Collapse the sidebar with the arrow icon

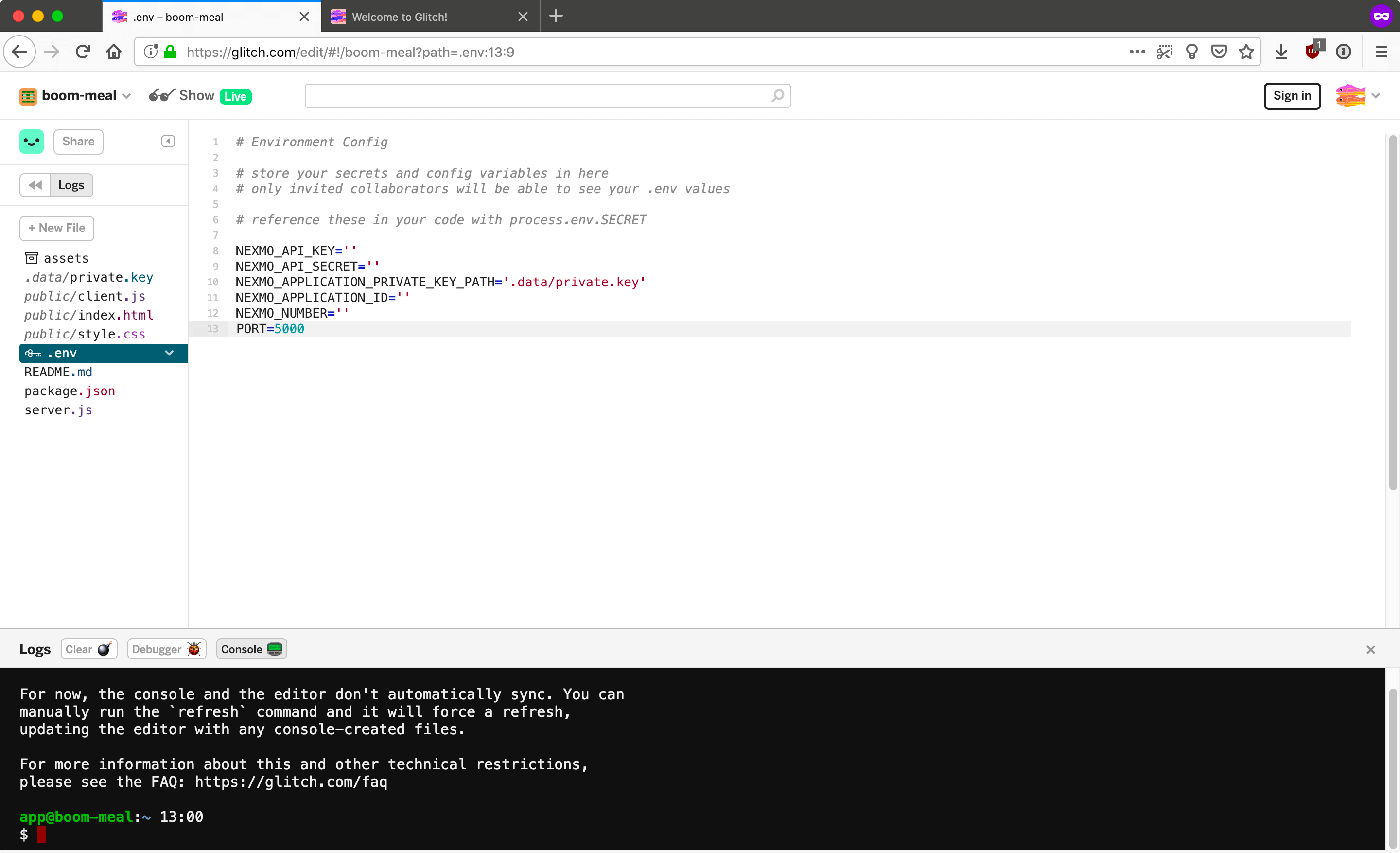point(168,141)
